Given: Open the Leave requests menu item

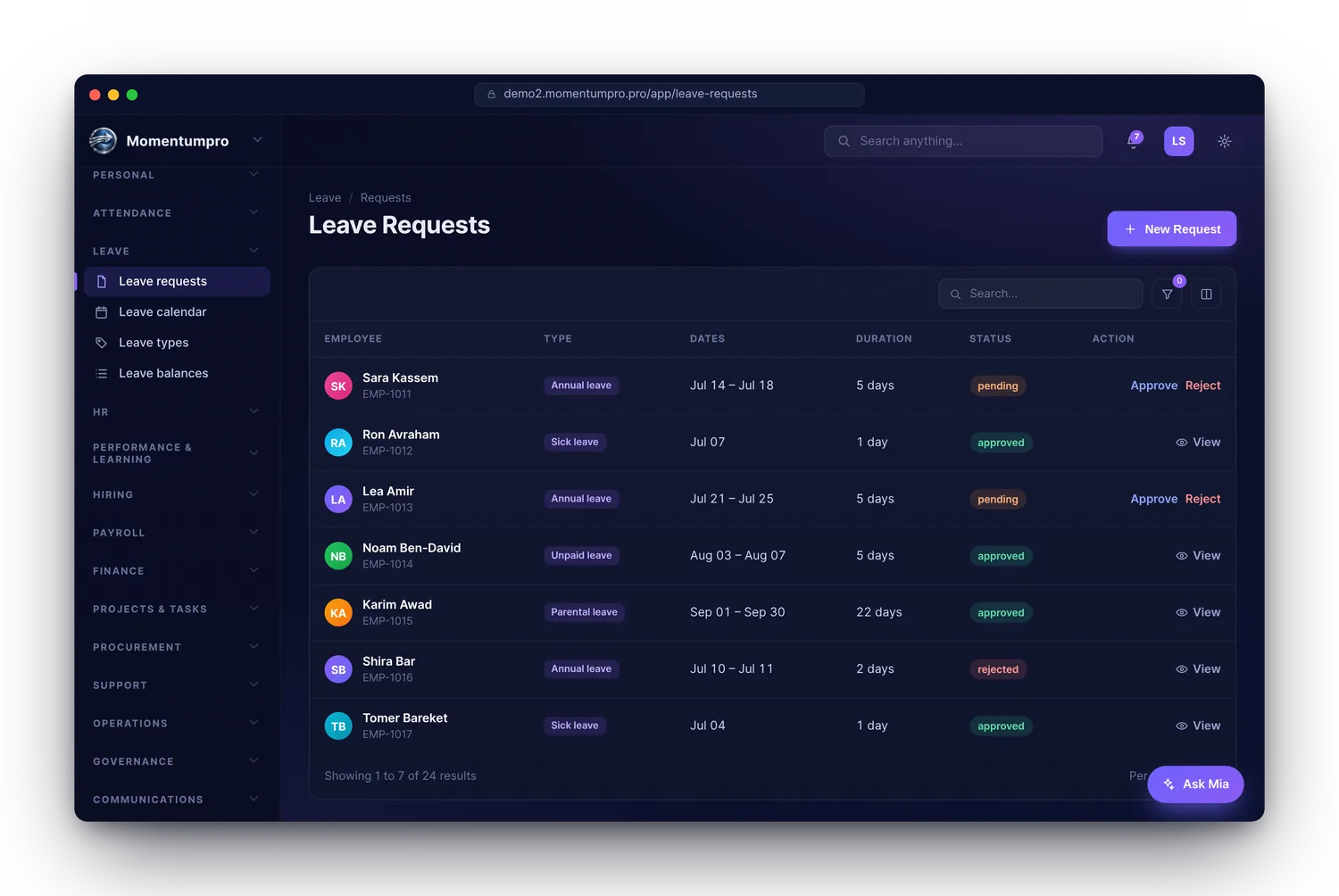Looking at the screenshot, I should 177,281.
